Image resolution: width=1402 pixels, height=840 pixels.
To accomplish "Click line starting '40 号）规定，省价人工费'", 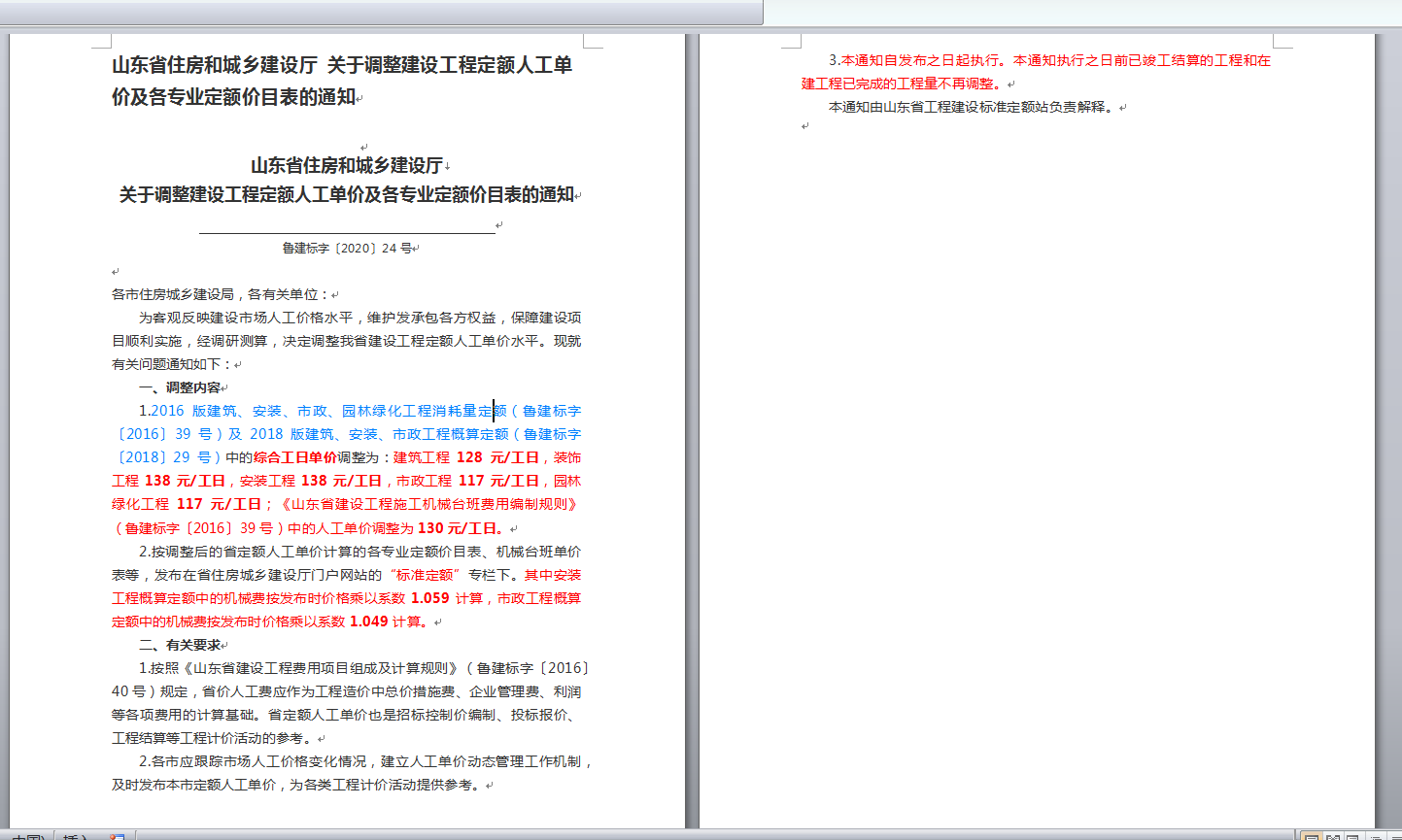I will (x=346, y=691).
